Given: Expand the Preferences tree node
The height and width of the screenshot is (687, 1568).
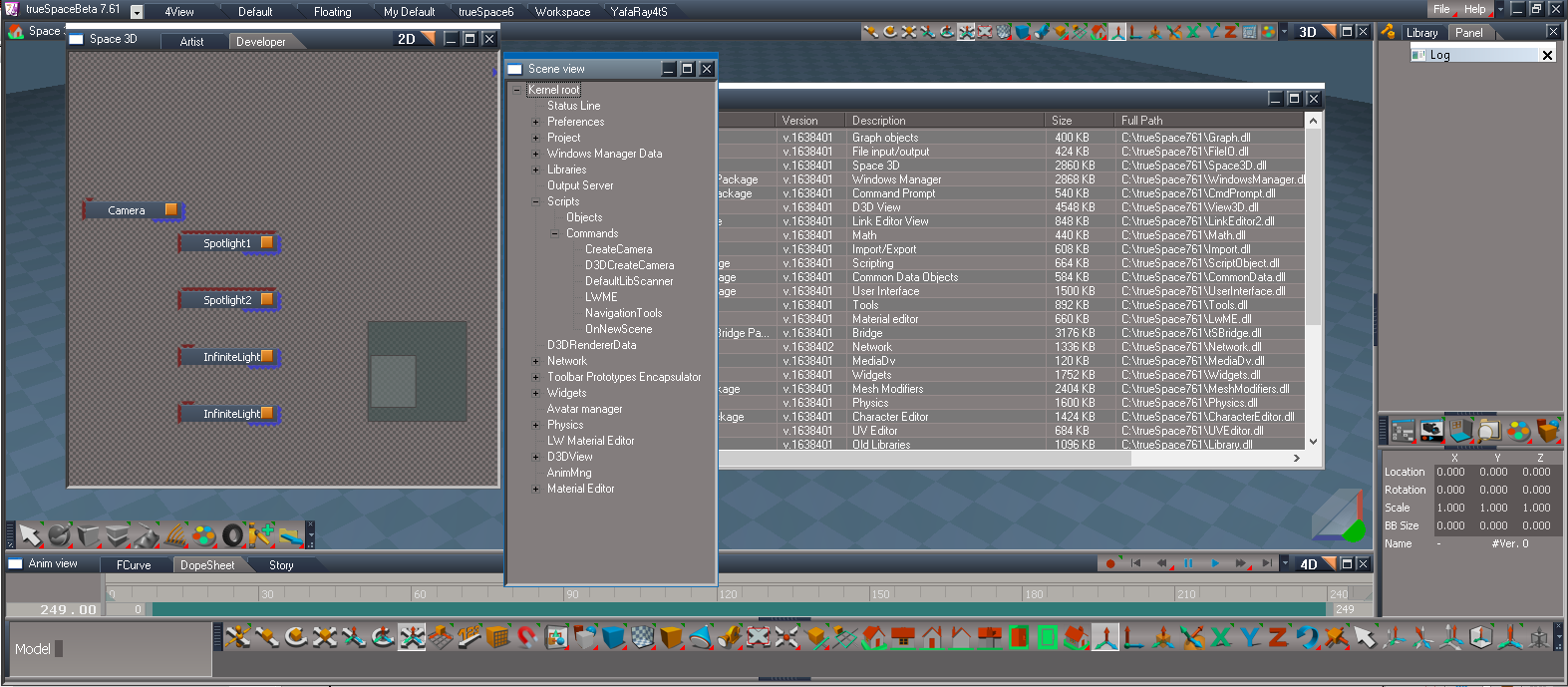Looking at the screenshot, I should [535, 122].
